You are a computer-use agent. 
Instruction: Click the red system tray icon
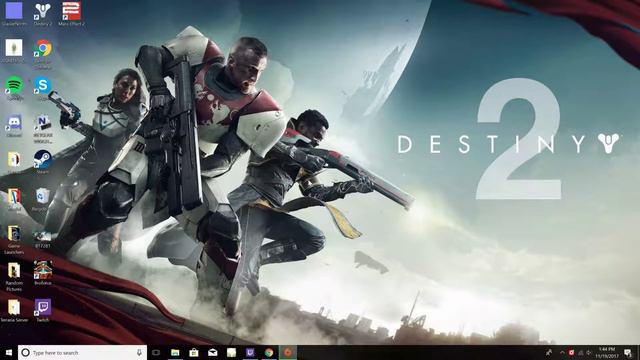(571, 353)
